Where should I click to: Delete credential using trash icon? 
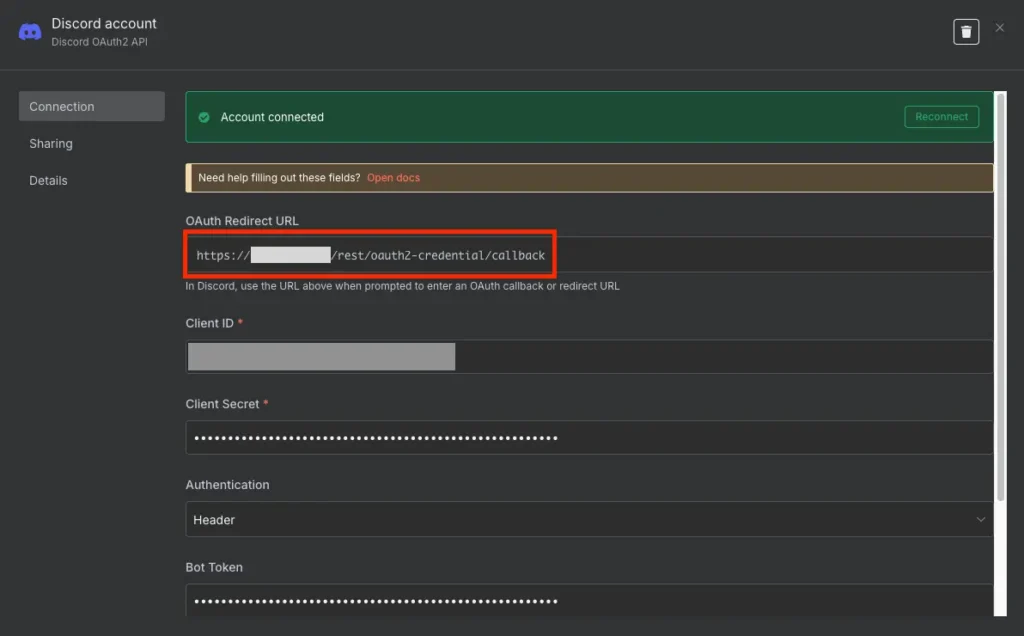966,31
